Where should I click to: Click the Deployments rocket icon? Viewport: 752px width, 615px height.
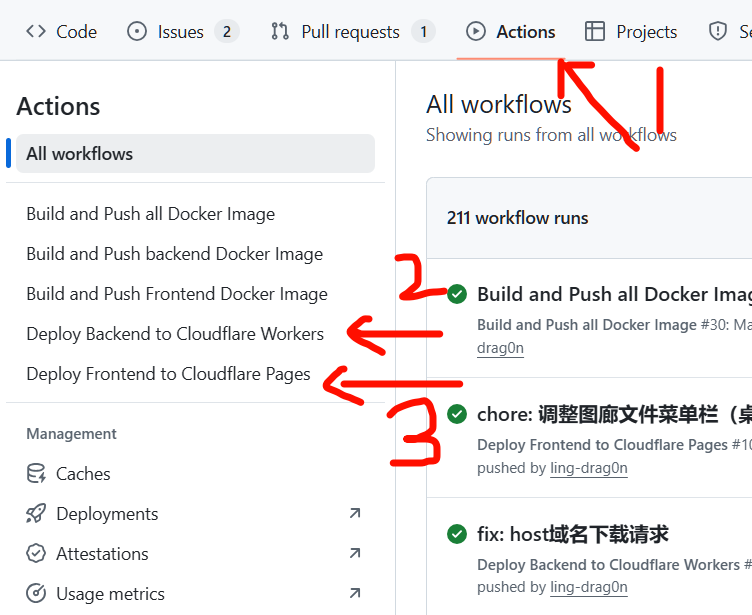click(x=36, y=514)
